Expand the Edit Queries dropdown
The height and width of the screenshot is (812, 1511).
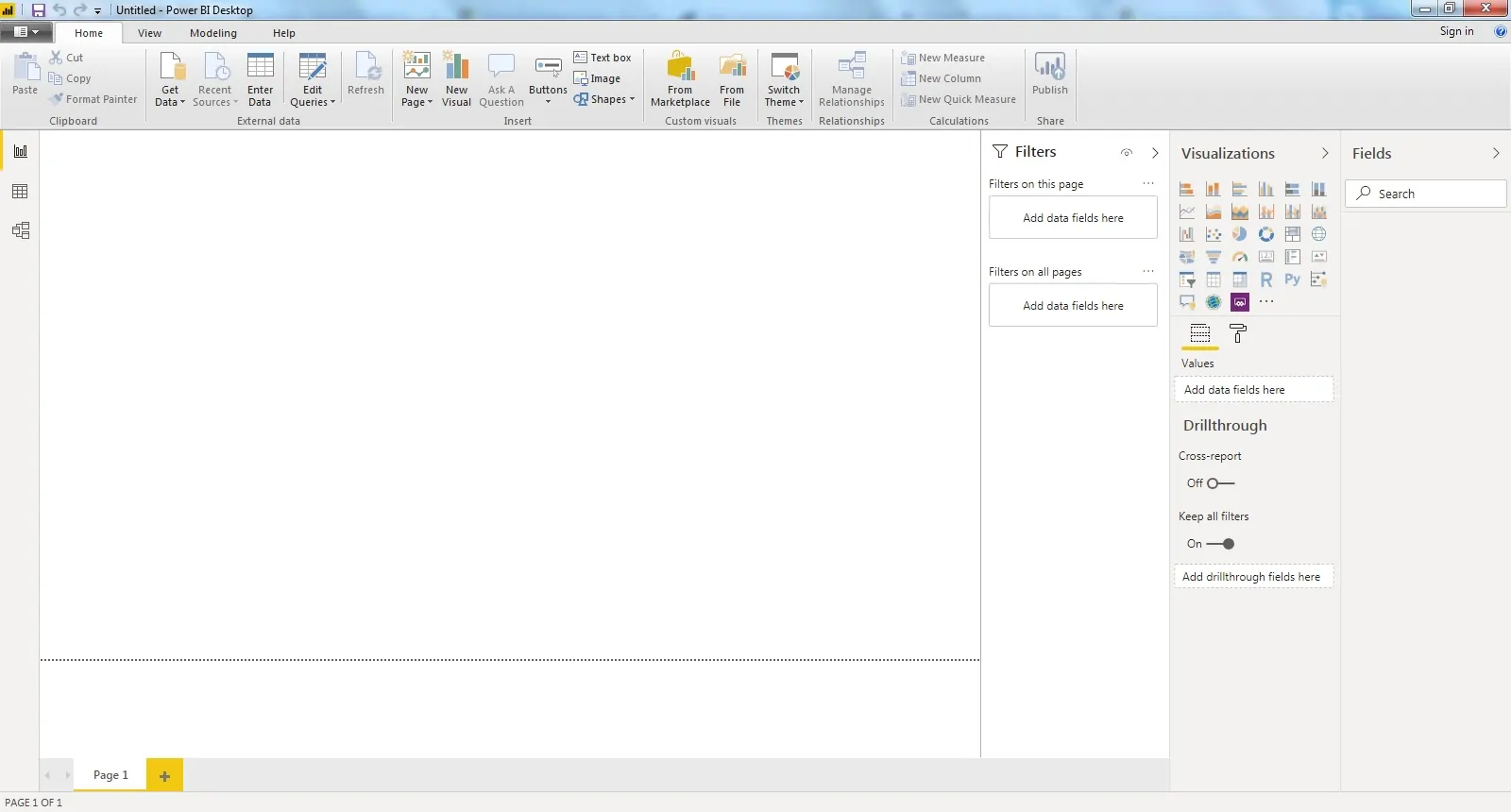coord(313,79)
